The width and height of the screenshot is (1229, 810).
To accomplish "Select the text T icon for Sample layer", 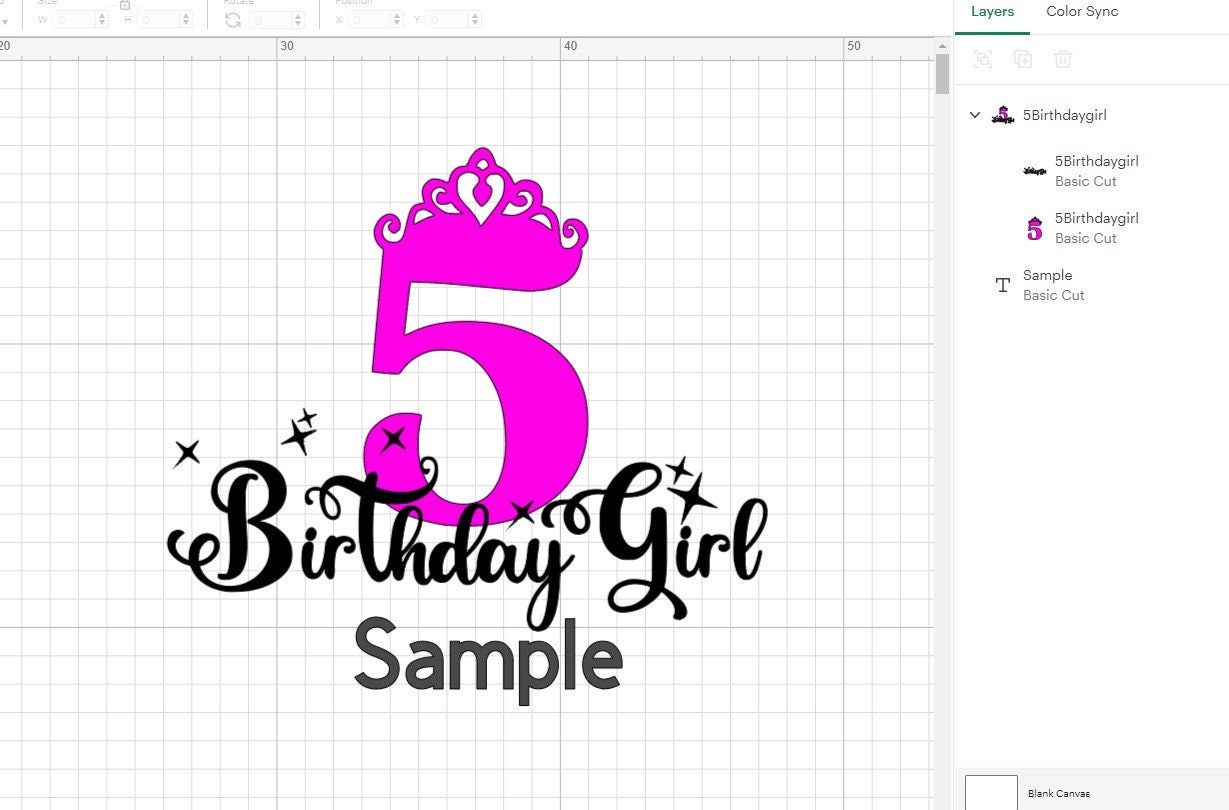I will 1003,285.
